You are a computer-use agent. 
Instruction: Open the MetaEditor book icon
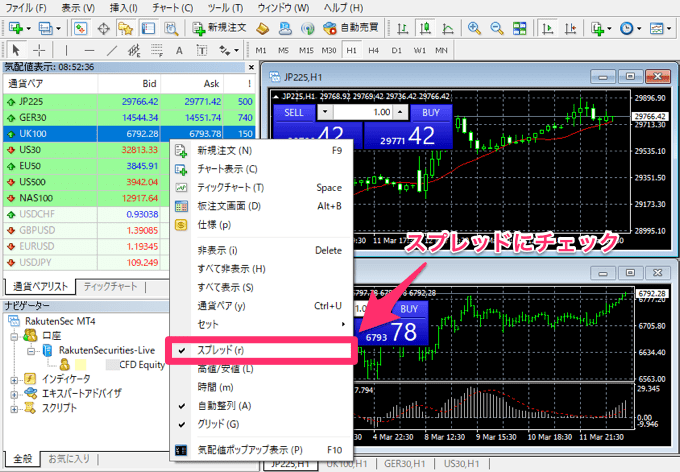click(262, 29)
